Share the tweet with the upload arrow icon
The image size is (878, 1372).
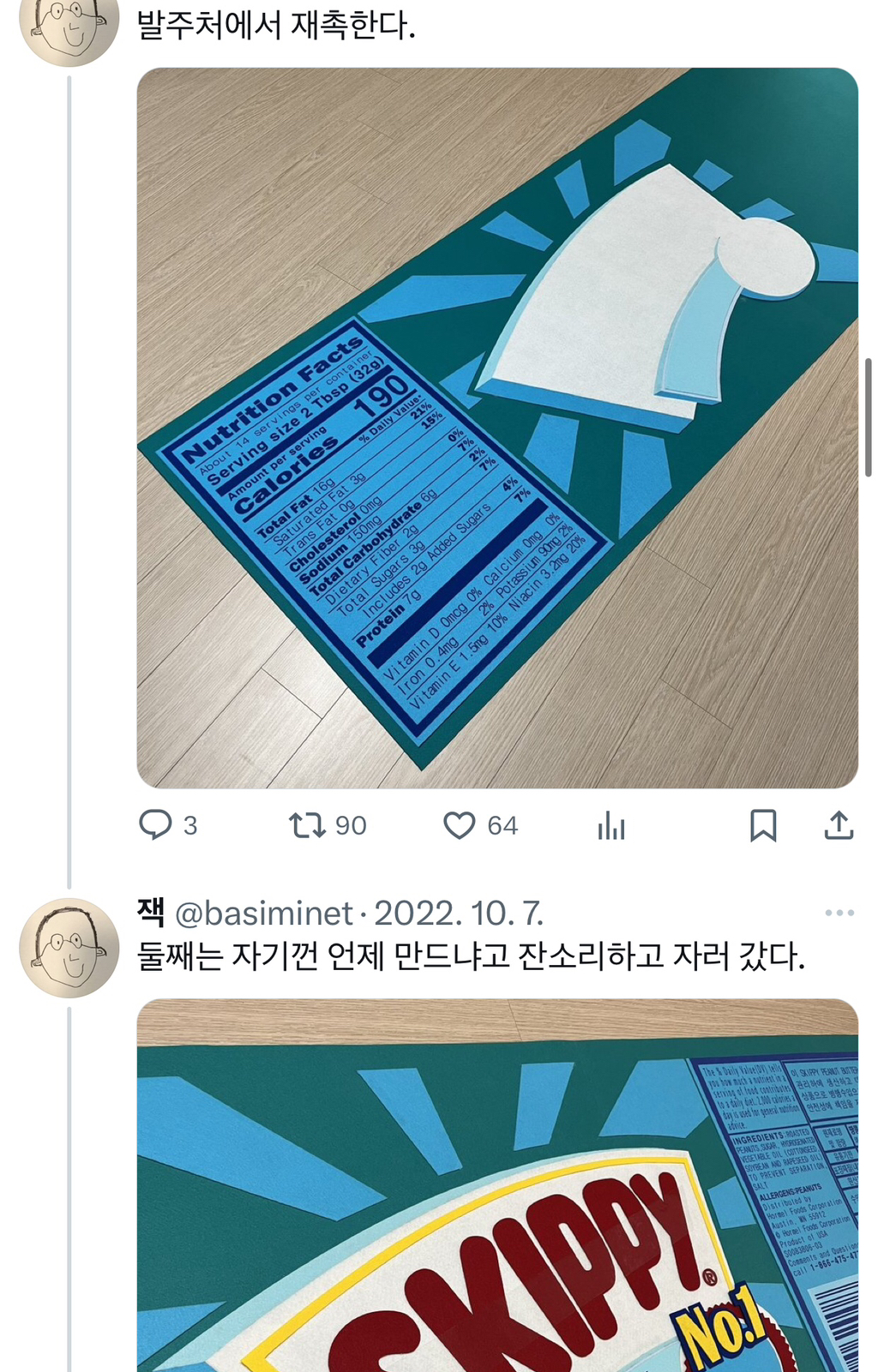[x=839, y=825]
